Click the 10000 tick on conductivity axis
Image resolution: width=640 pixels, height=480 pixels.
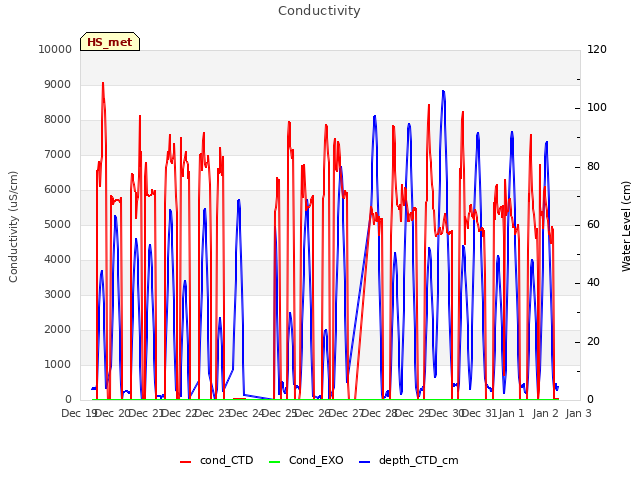[x=55, y=49]
